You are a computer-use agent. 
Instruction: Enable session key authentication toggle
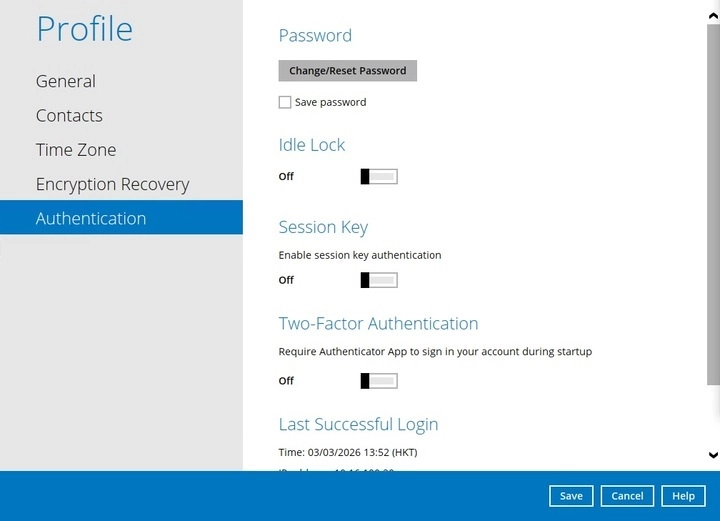click(x=379, y=280)
